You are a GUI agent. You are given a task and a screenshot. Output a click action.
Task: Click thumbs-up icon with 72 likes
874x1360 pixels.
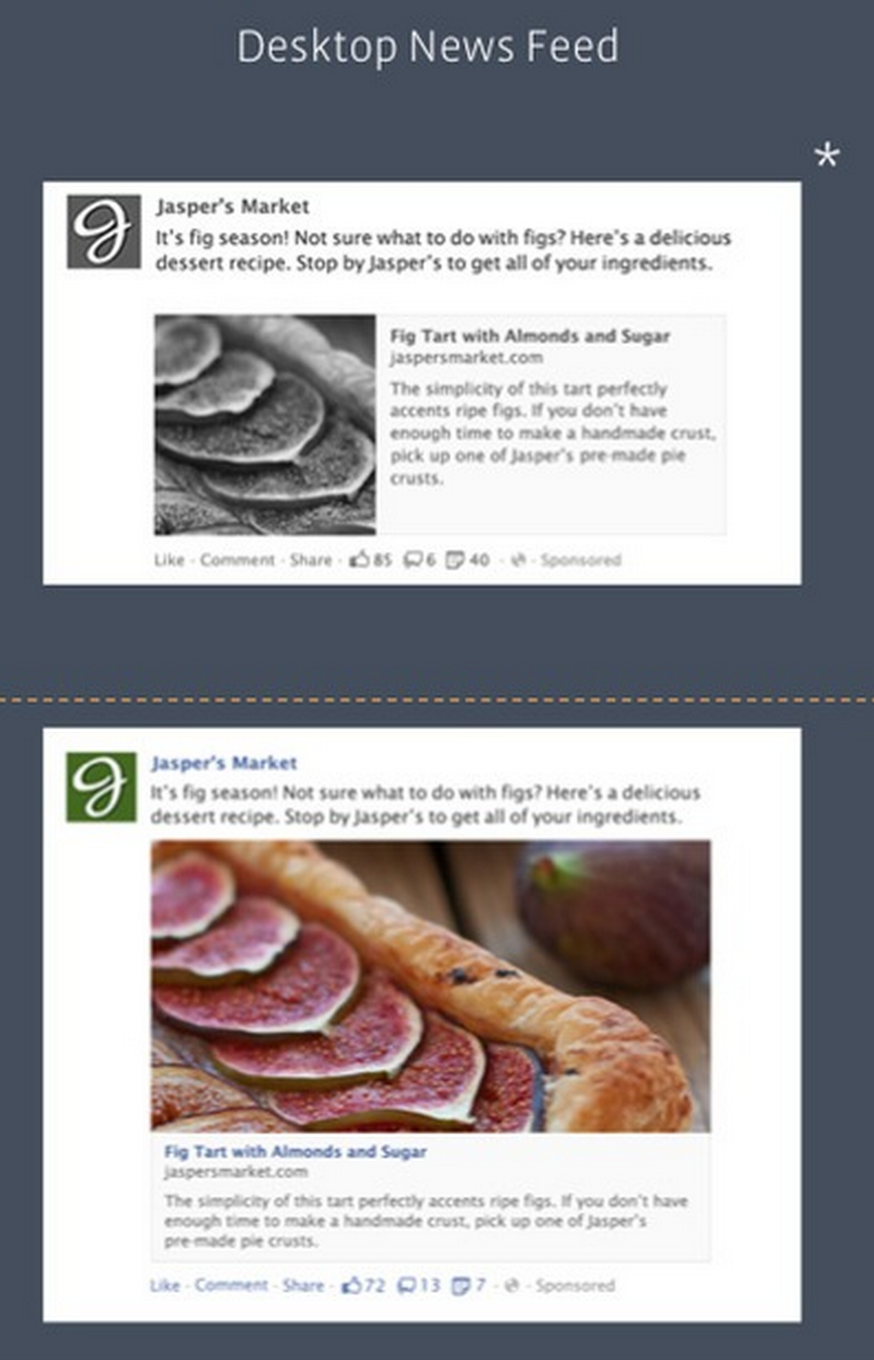(x=351, y=1285)
